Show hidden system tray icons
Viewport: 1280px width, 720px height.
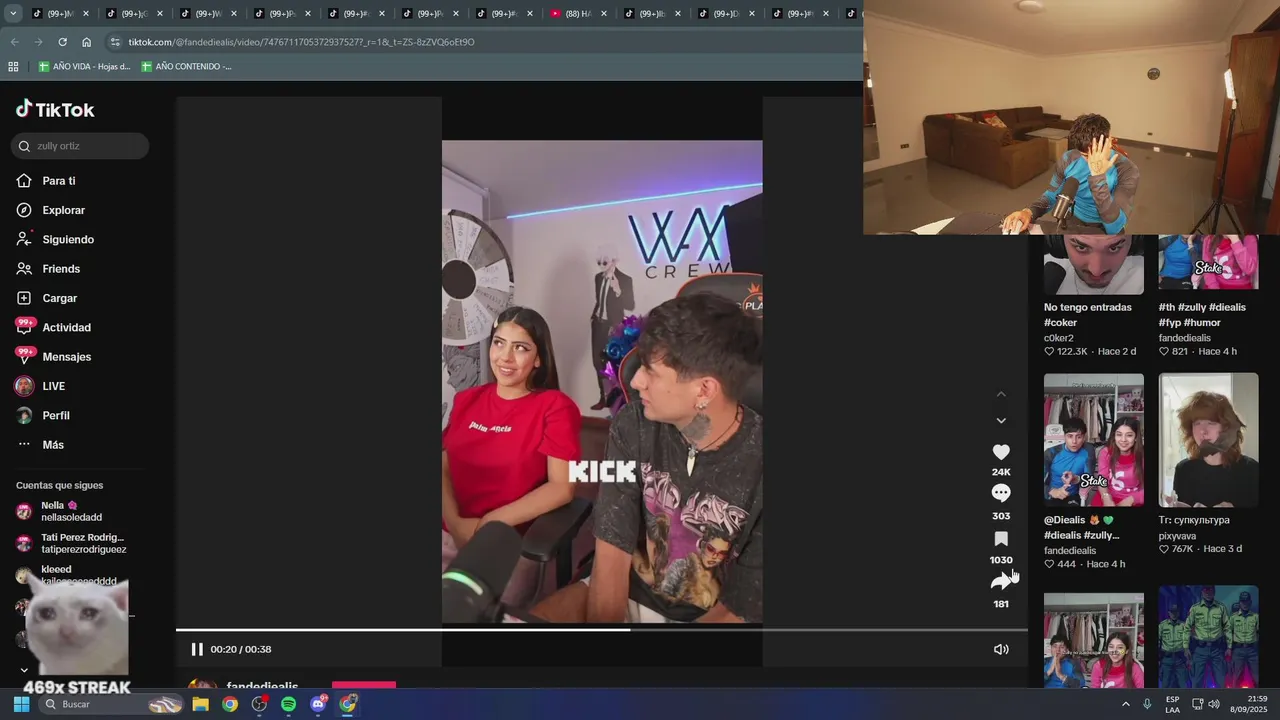click(1125, 704)
